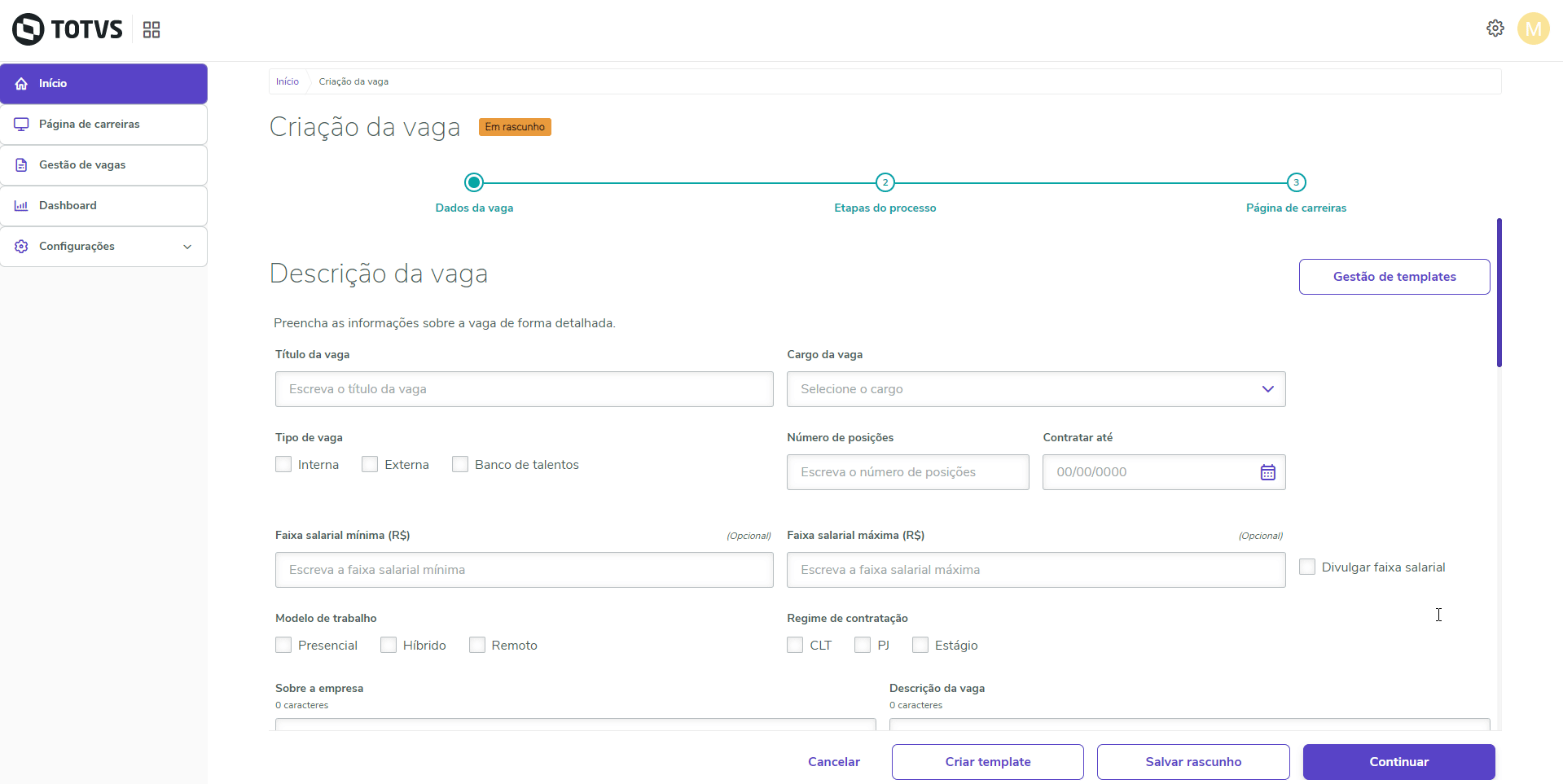The height and width of the screenshot is (784, 1563).
Task: Tick the Remoto work model checkbox
Action: pyautogui.click(x=477, y=645)
